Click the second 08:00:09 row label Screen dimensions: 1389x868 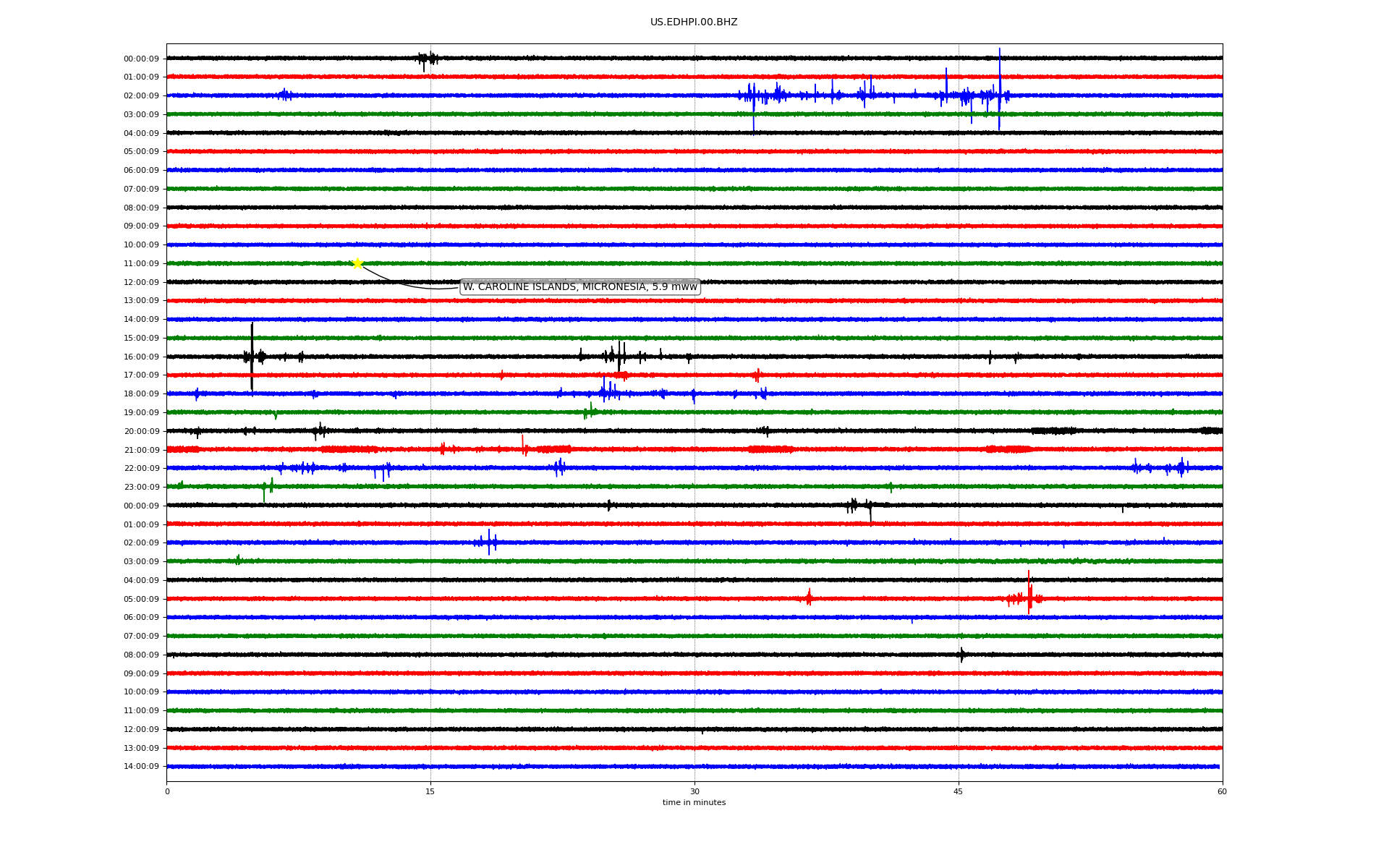(x=141, y=655)
